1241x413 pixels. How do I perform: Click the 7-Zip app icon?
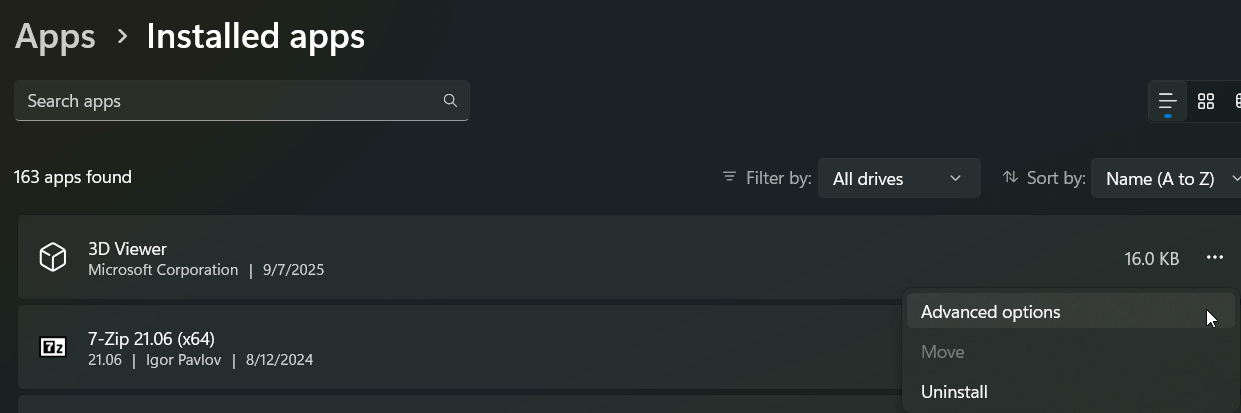(52, 347)
